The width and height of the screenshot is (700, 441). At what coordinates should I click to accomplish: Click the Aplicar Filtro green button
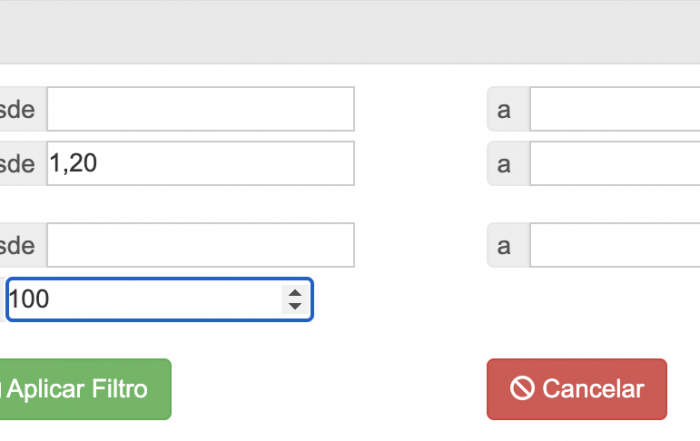pos(85,389)
